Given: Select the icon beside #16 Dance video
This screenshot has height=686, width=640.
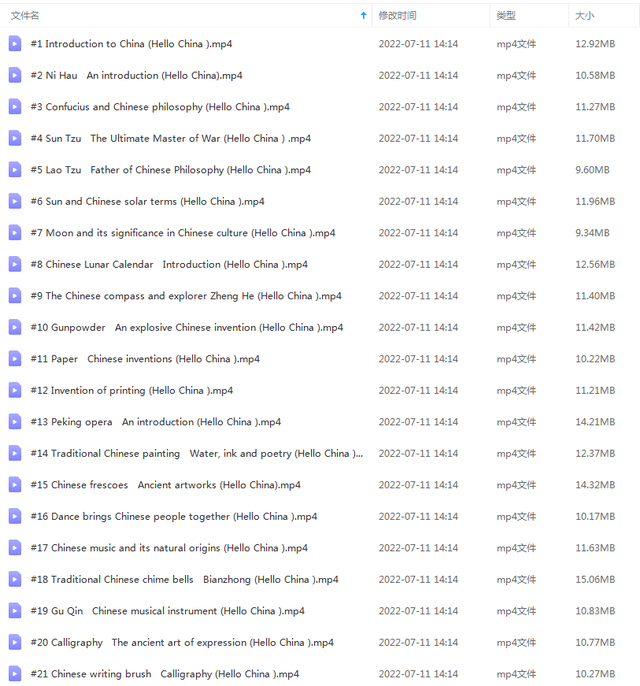Looking at the screenshot, I should pyautogui.click(x=15, y=516).
